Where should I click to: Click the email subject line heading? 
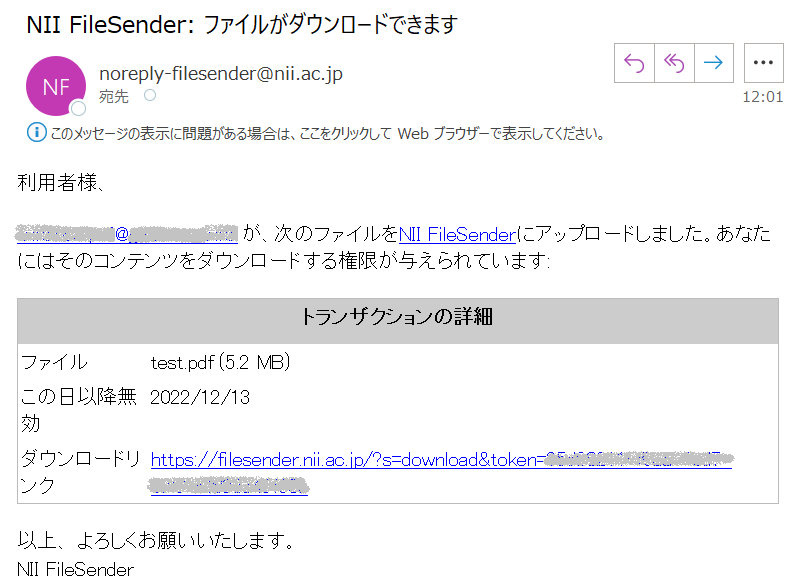pyautogui.click(x=242, y=25)
